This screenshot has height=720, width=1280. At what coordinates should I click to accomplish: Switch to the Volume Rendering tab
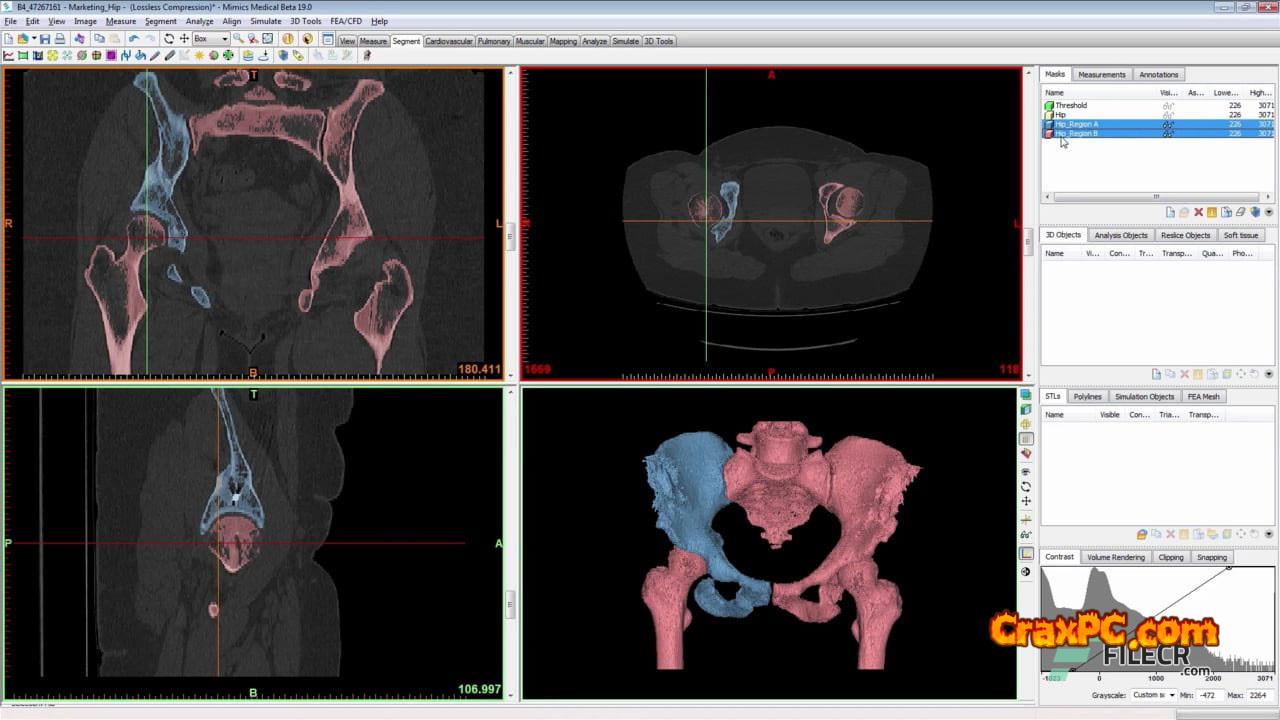pyautogui.click(x=1115, y=557)
